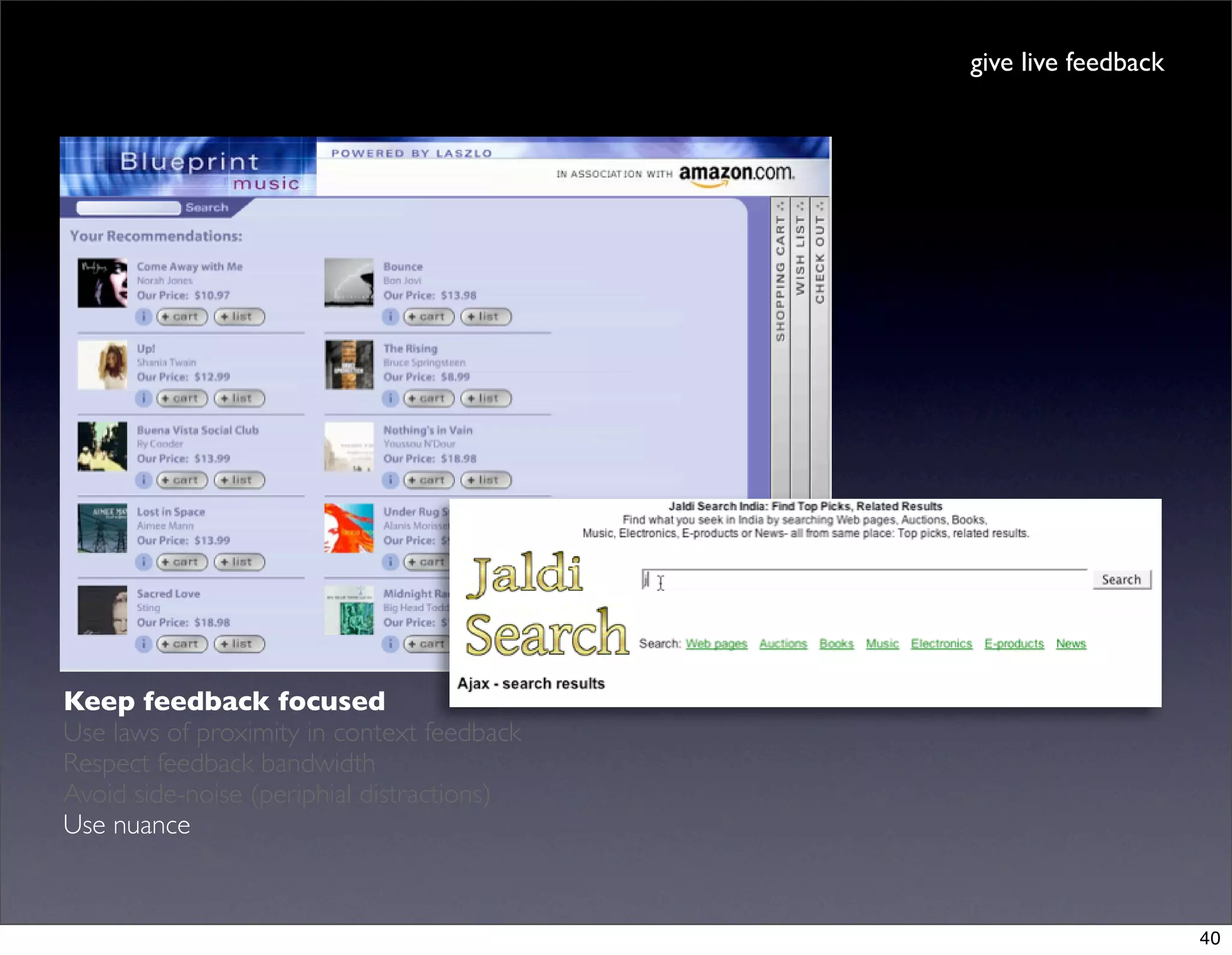Viewport: 1232px width, 955px height.
Task: Click Midnight Radio album cover
Action: tap(349, 610)
